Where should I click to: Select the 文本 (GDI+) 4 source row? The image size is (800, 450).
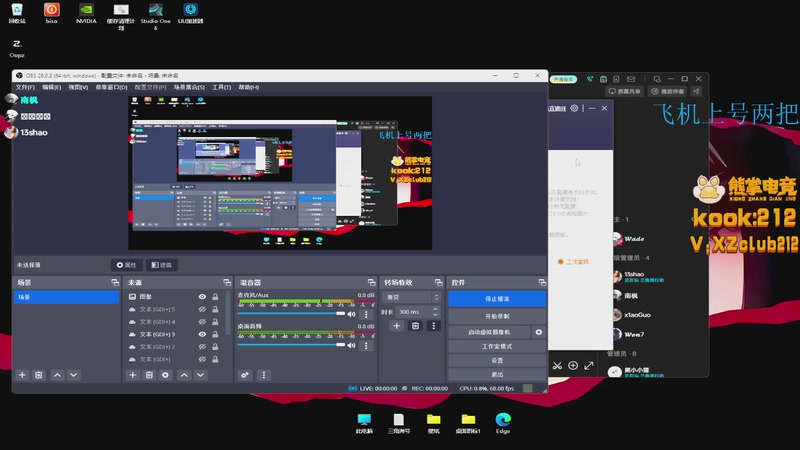[x=174, y=322]
